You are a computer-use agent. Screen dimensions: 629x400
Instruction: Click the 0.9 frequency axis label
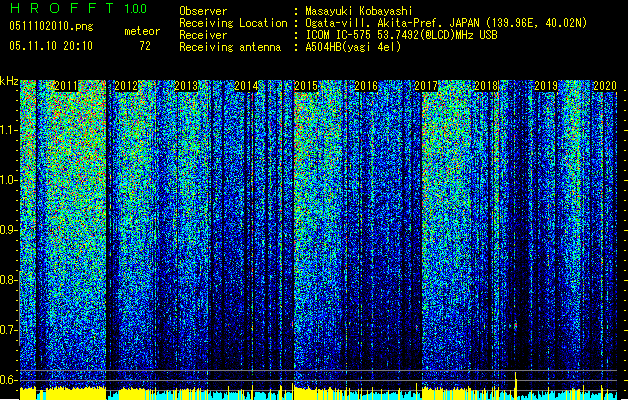pyautogui.click(x=8, y=230)
